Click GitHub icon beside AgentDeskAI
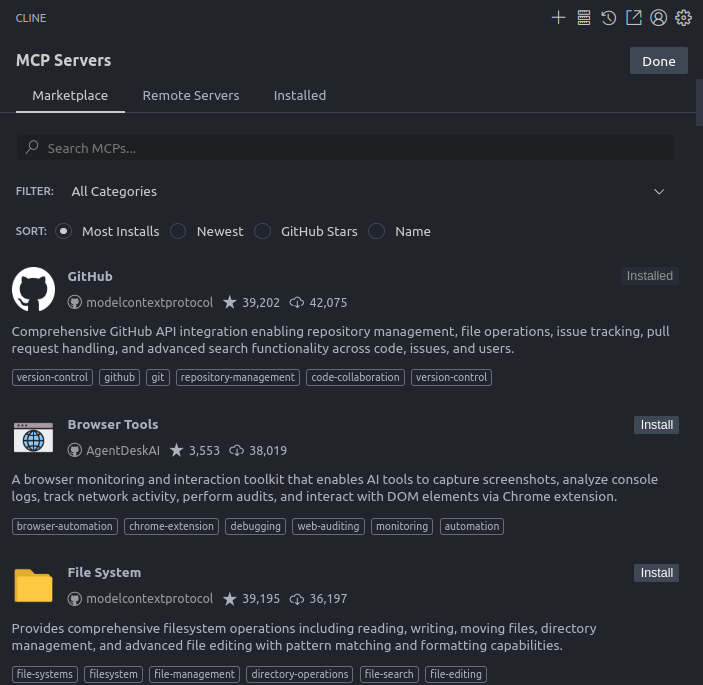The image size is (703, 685). tap(74, 450)
